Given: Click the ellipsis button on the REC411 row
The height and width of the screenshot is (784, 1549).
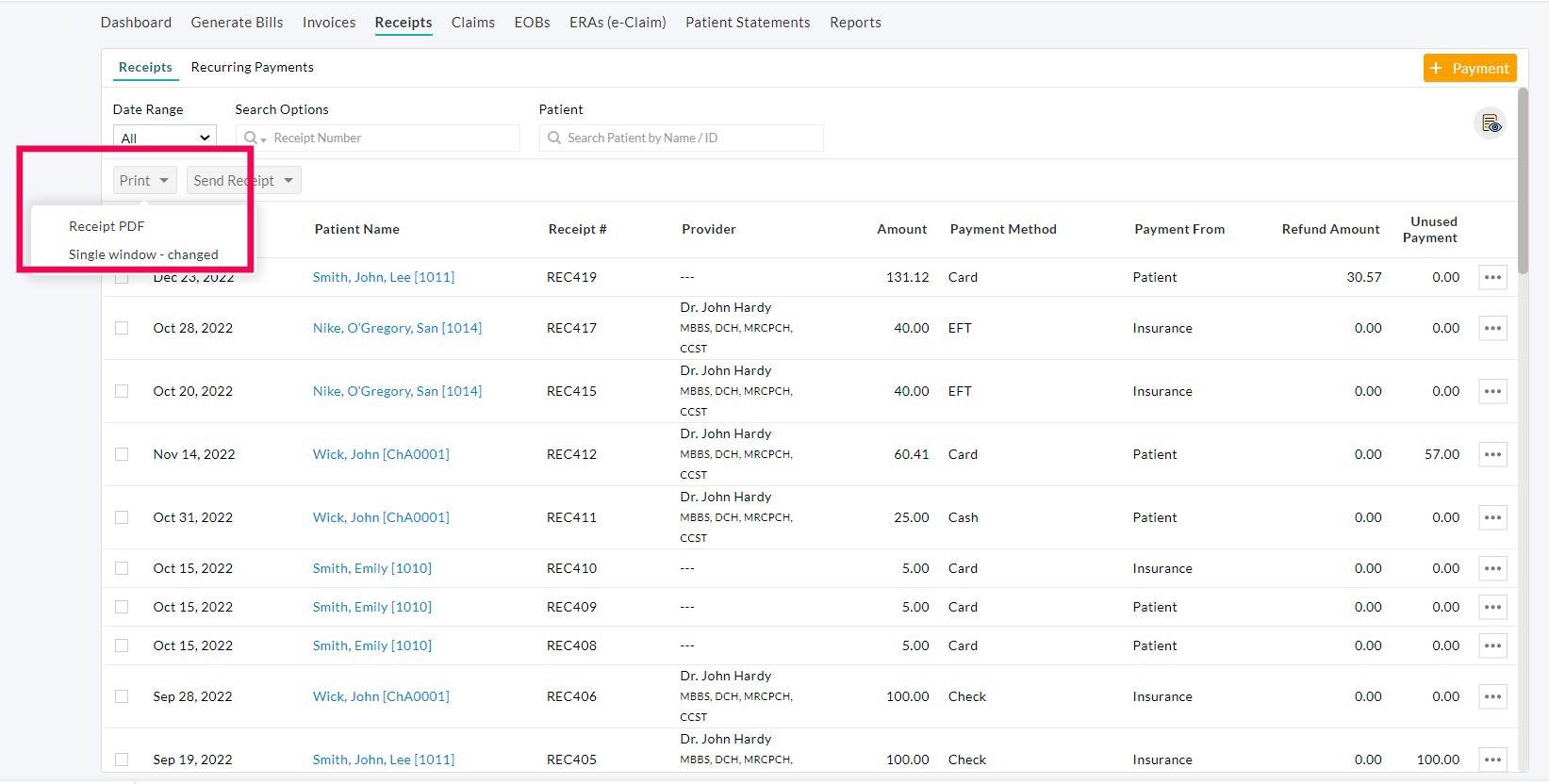Looking at the screenshot, I should pos(1491,517).
